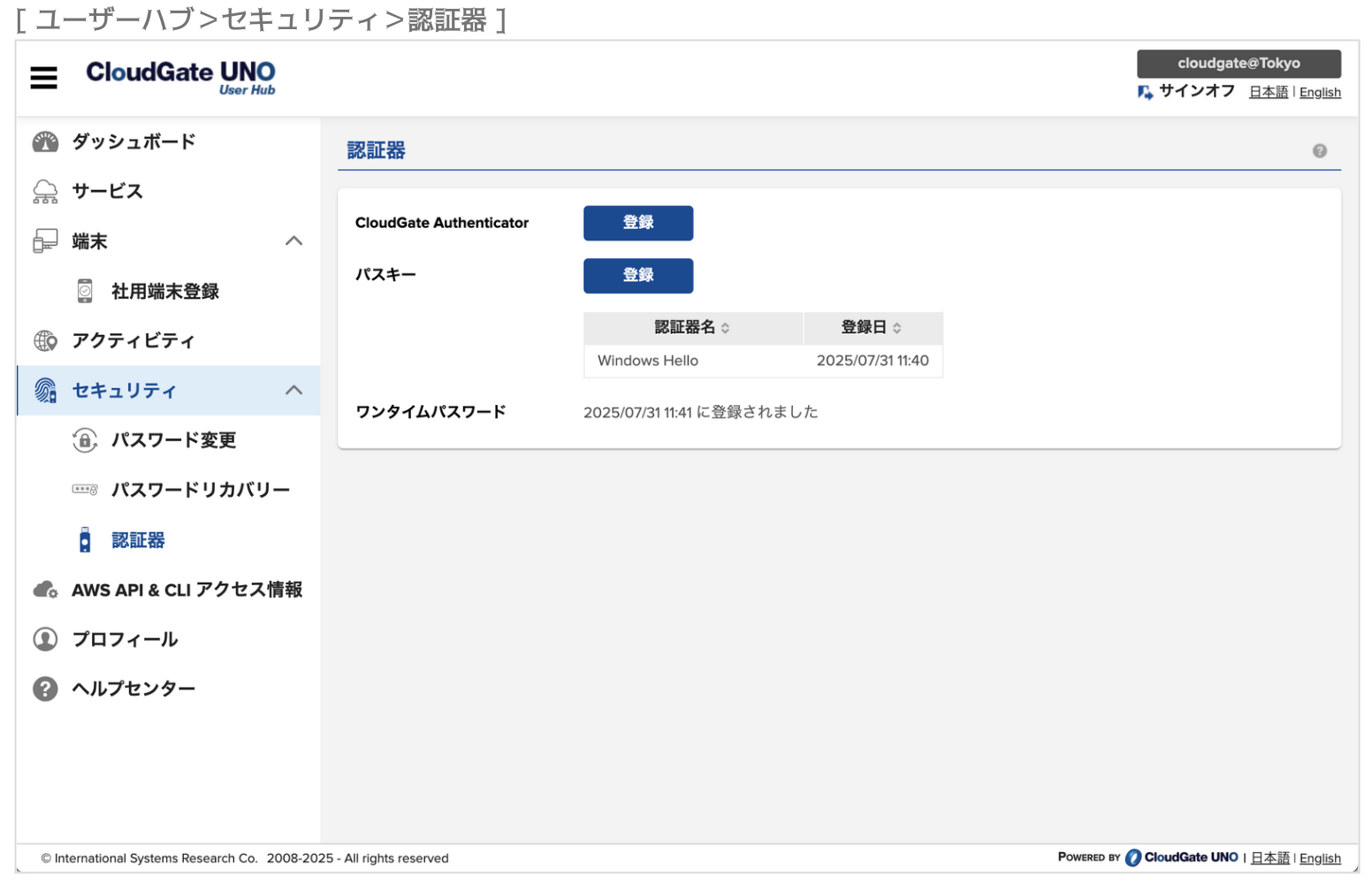Click the ワンタイムパスワード label
1372x884 pixels.
pyautogui.click(x=431, y=412)
